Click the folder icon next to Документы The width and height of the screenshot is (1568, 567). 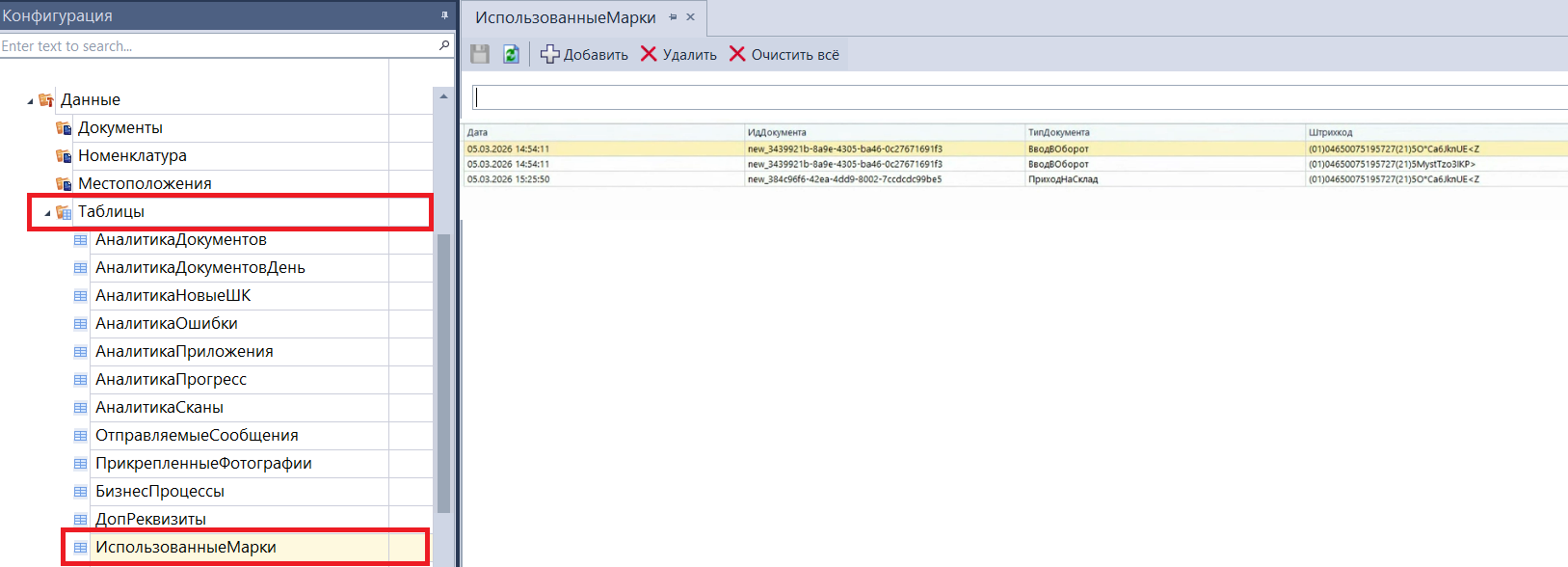(x=64, y=128)
